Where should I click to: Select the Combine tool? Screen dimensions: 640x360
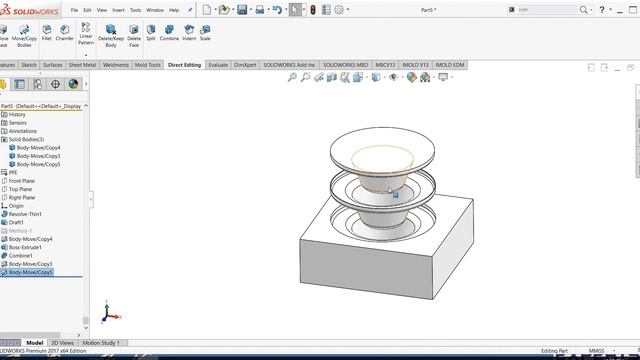[169, 33]
